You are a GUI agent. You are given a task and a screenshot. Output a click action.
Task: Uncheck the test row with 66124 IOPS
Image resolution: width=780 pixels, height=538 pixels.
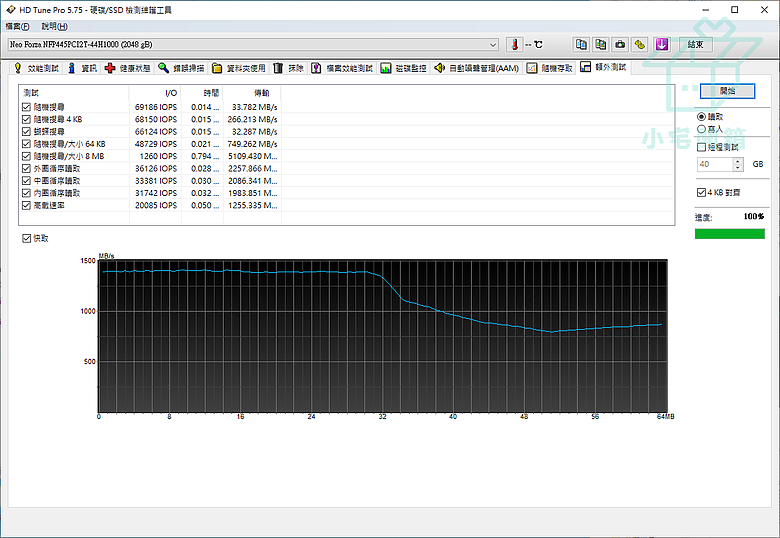tap(26, 132)
